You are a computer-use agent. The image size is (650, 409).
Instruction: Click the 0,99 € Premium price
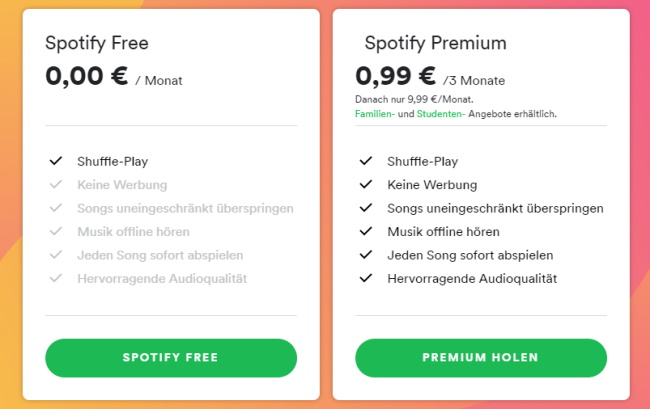click(x=395, y=76)
